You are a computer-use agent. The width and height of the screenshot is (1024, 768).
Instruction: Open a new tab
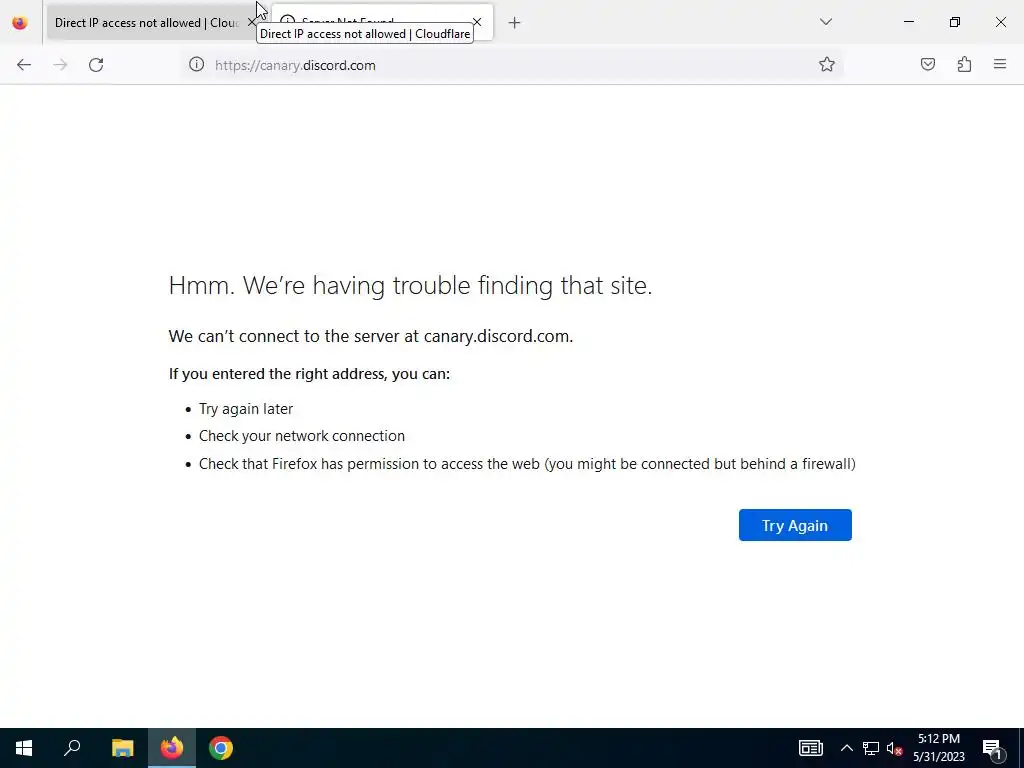(x=515, y=23)
